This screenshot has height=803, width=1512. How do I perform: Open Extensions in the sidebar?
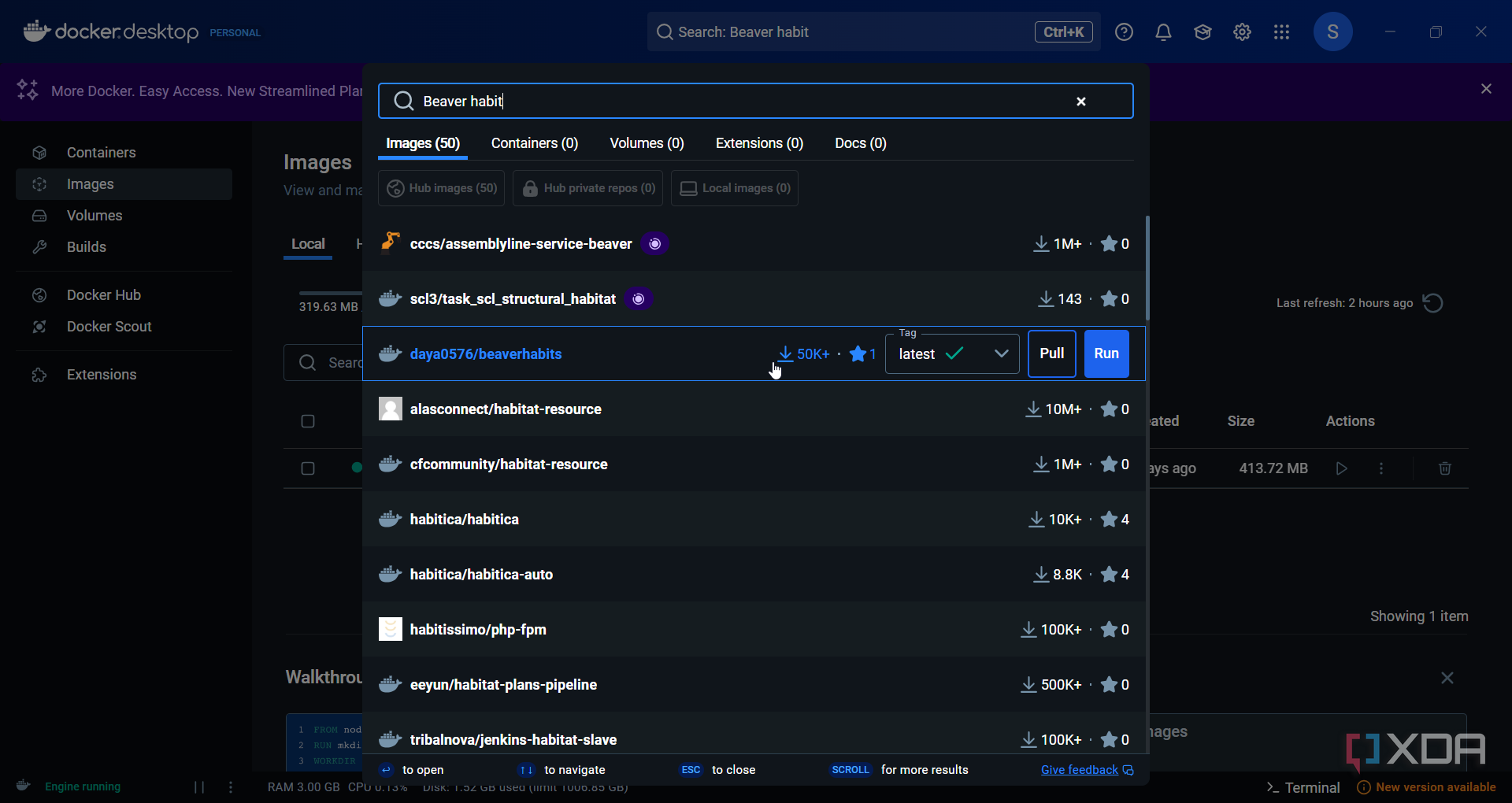pos(124,375)
